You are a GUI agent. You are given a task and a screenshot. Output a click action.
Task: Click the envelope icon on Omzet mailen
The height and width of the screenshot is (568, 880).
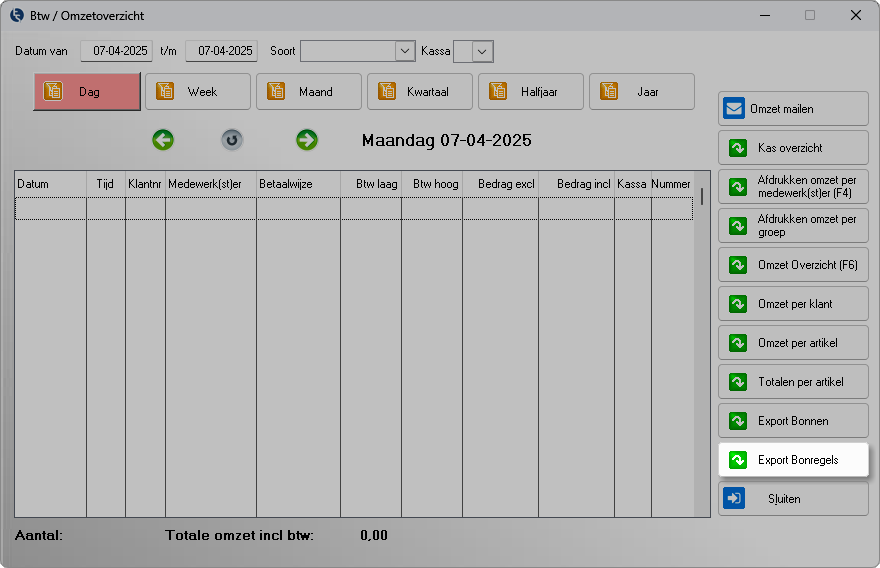734,108
